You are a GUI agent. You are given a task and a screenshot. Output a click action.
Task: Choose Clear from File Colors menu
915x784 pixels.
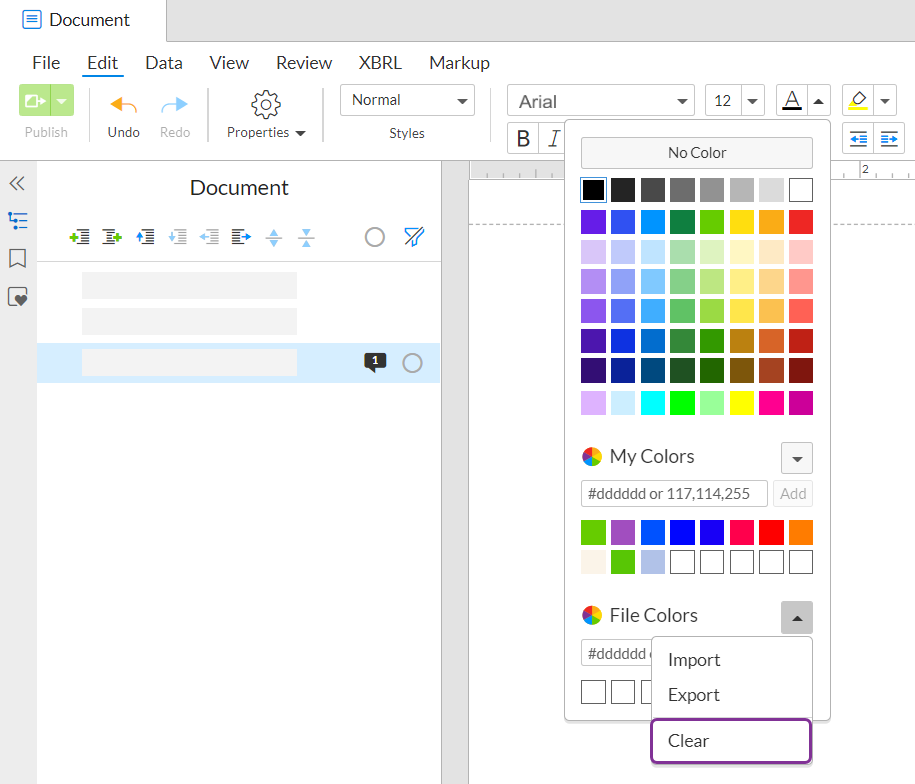click(x=731, y=741)
